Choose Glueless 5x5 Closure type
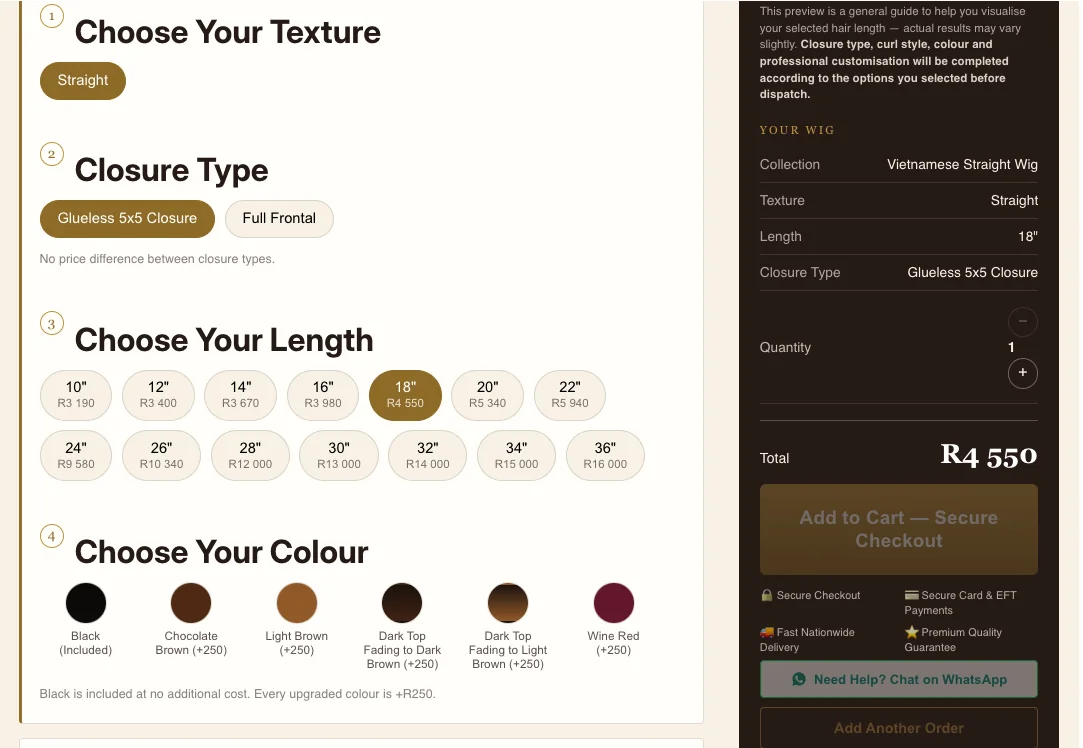 click(x=127, y=218)
